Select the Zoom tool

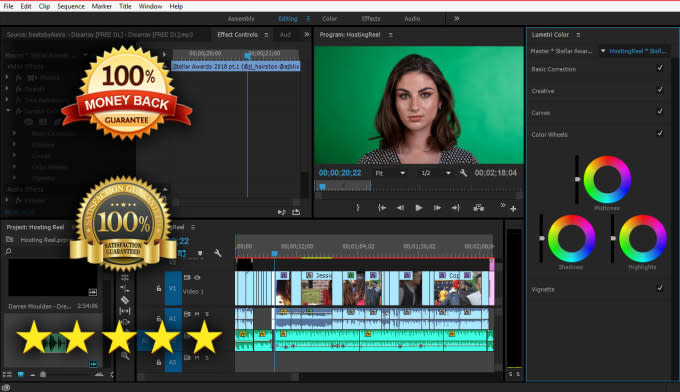[125, 356]
